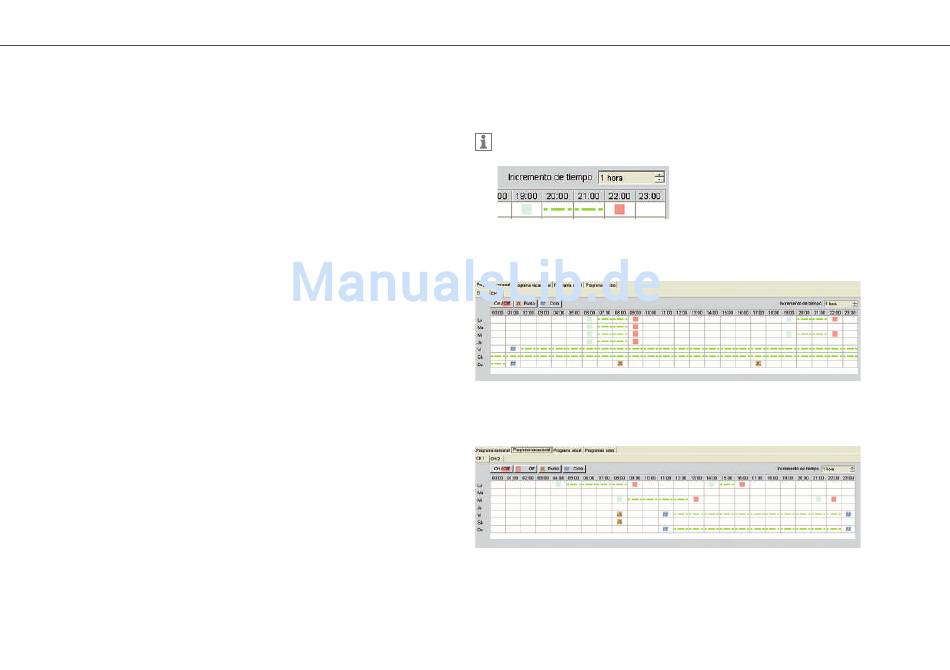Switch to CH1 channel tab in bottom window

coord(480,459)
